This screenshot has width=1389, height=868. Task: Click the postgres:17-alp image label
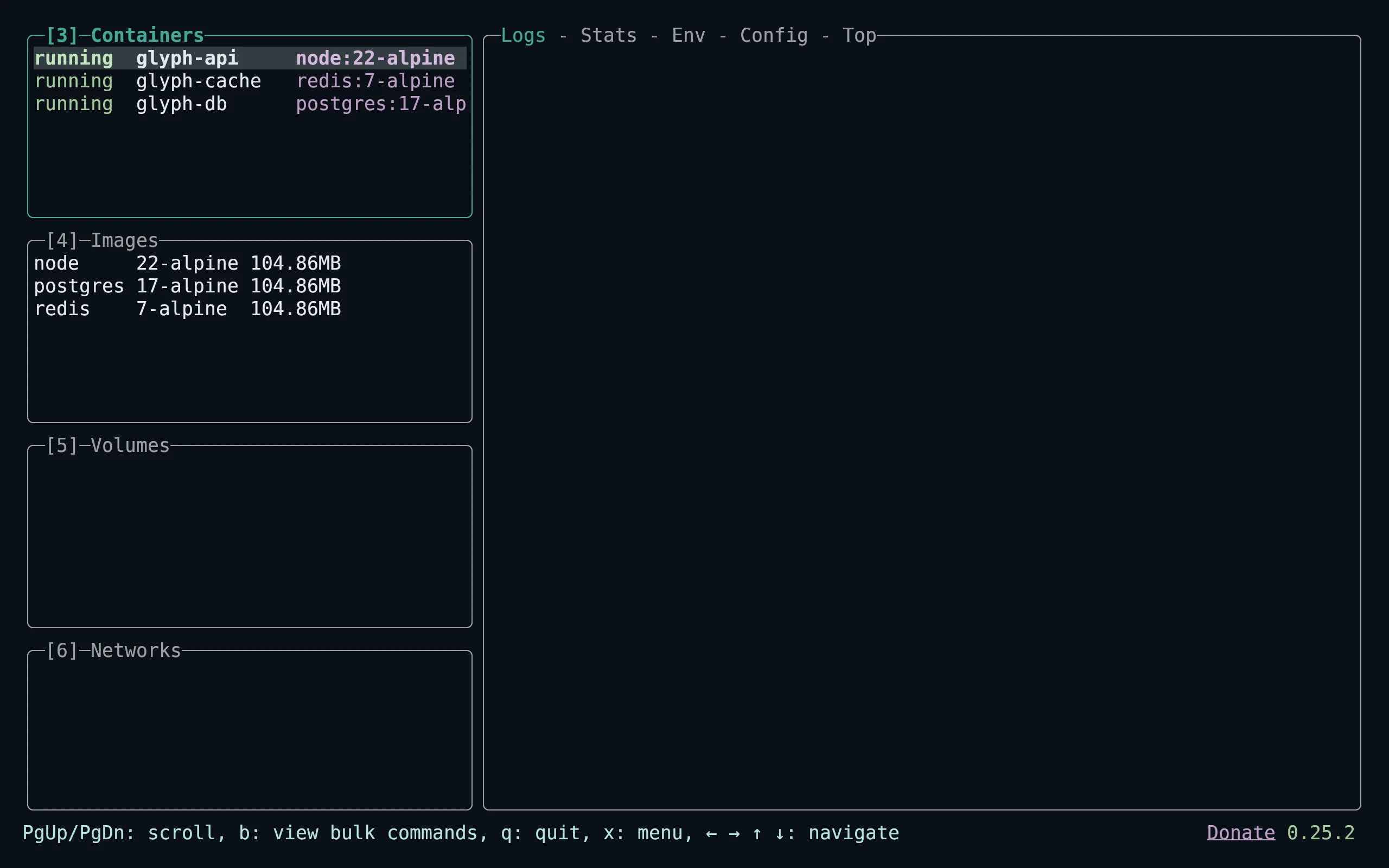(381, 104)
